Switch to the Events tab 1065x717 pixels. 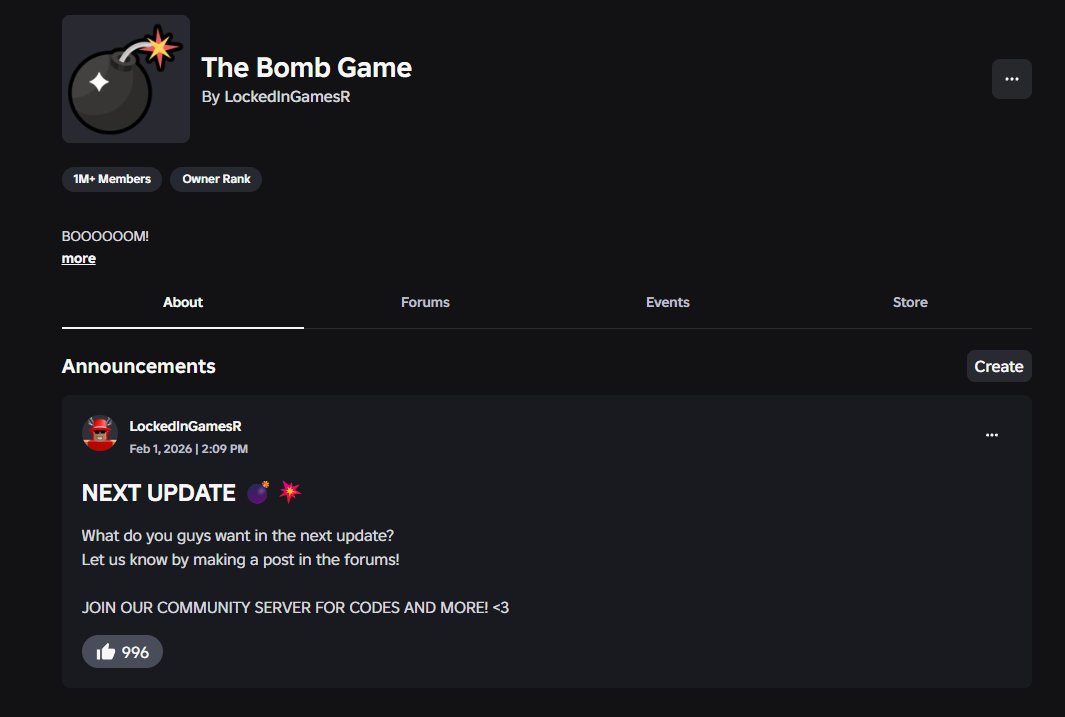(668, 302)
